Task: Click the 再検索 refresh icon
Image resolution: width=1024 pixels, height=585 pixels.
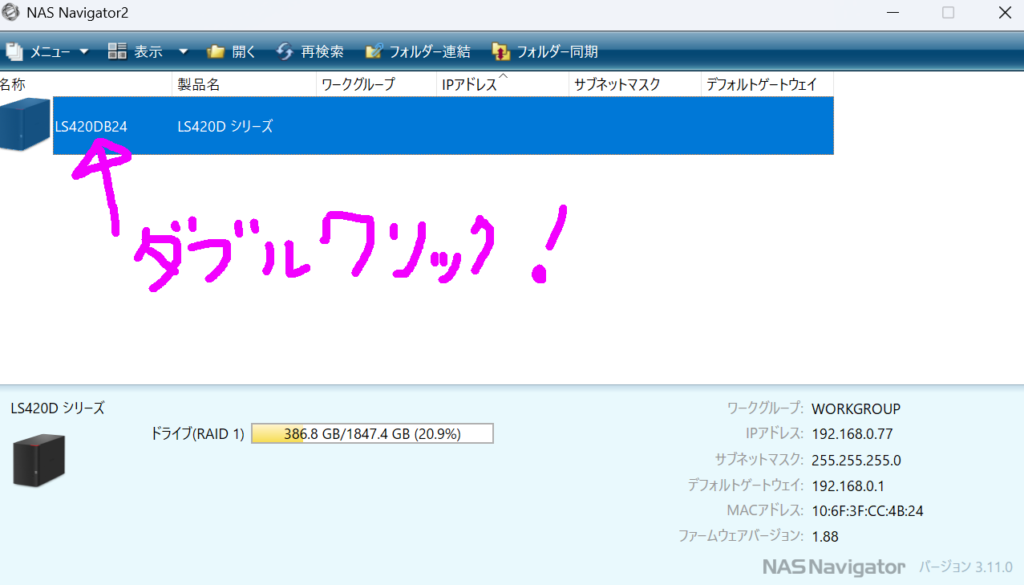Action: (284, 52)
